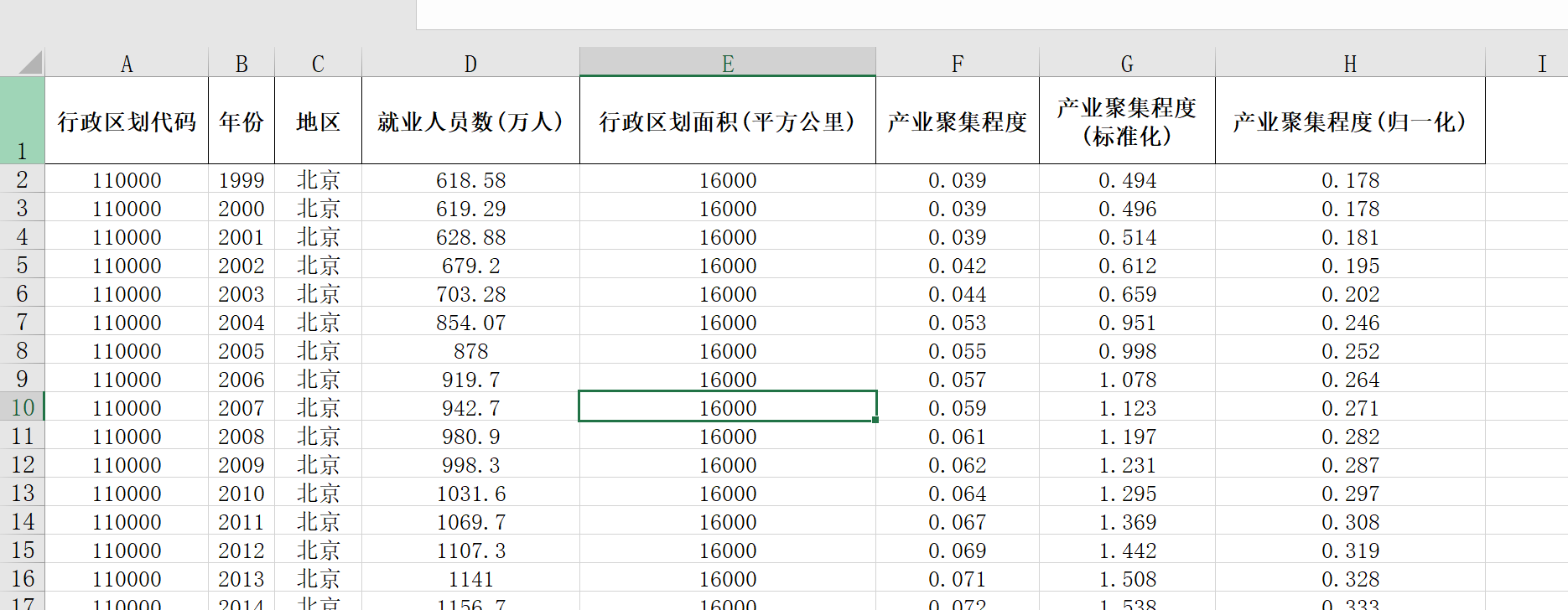The height and width of the screenshot is (610, 1568).
Task: Click header cell 行政区划面积(平方公里)
Action: click(728, 121)
